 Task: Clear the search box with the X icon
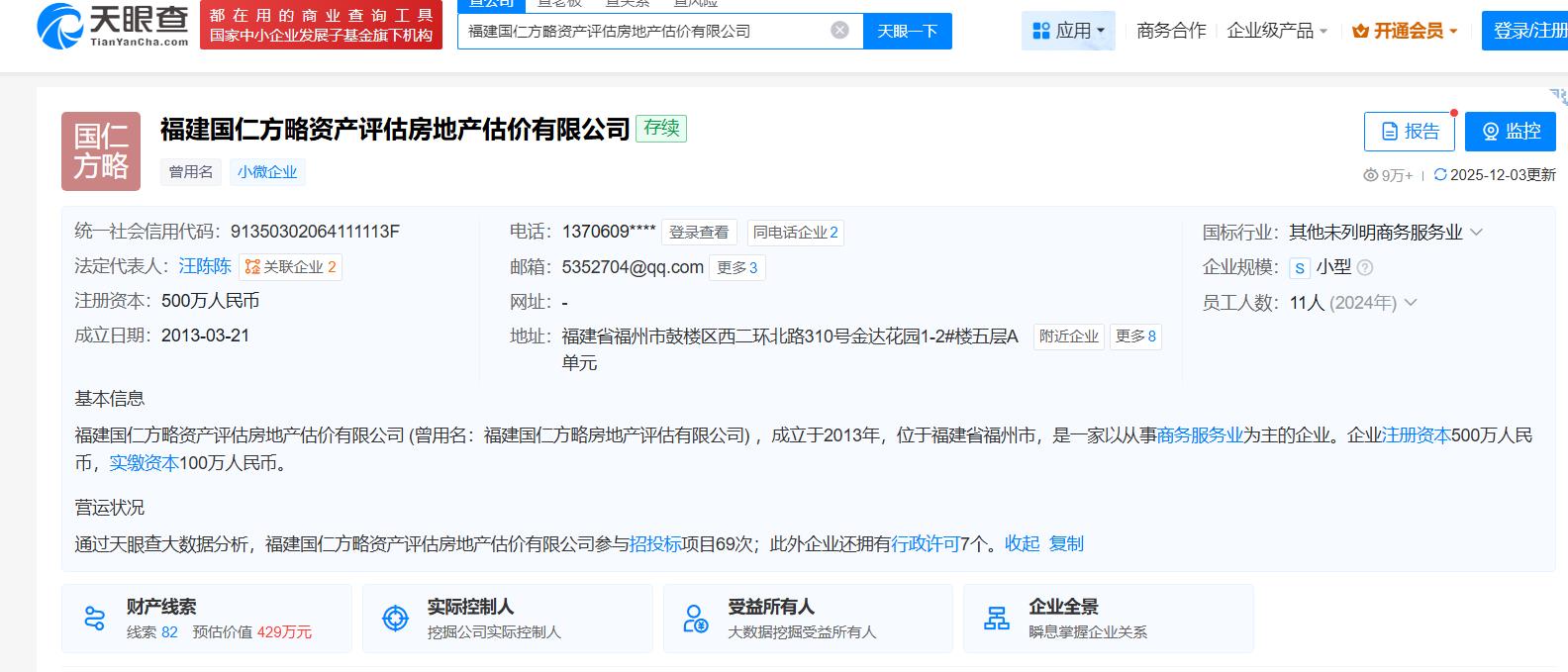839,31
